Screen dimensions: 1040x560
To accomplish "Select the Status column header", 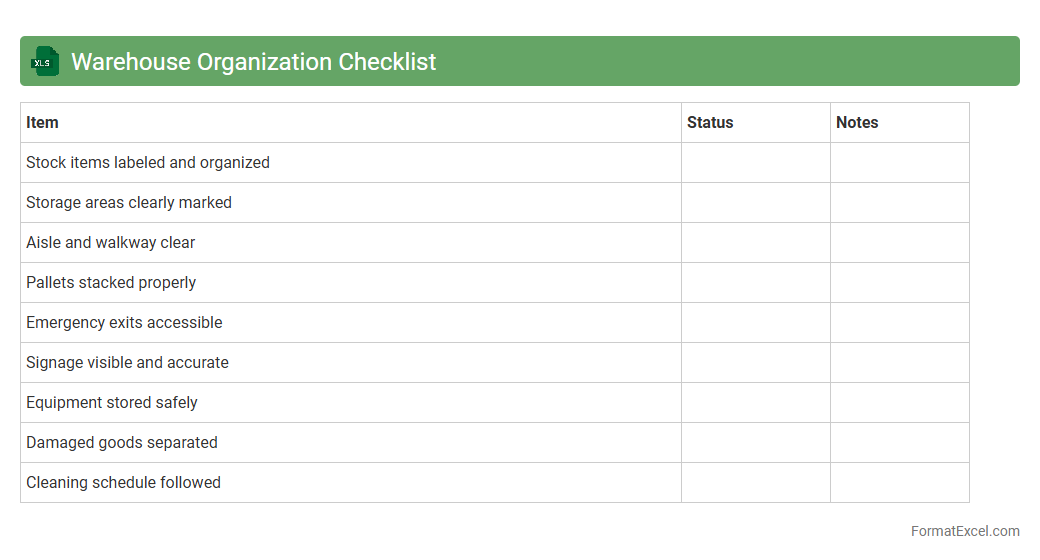I will tap(710, 122).
